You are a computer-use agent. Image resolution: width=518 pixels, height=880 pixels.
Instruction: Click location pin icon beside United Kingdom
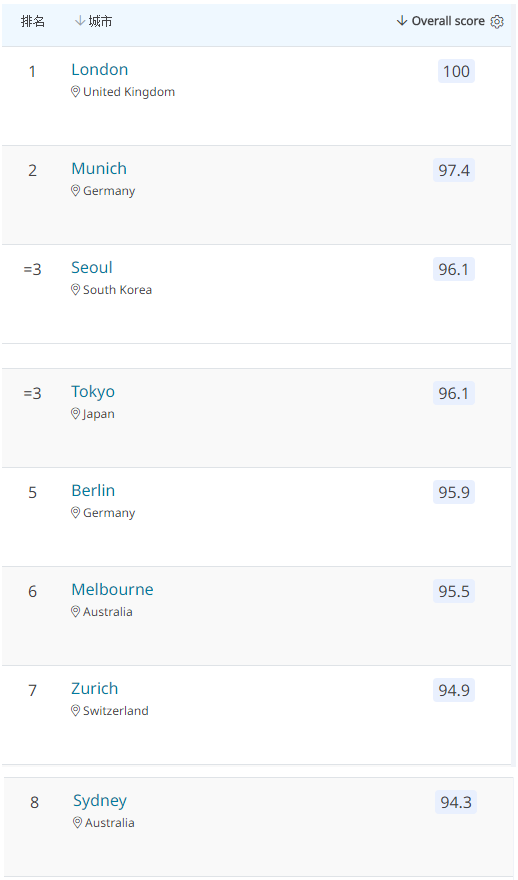75,91
